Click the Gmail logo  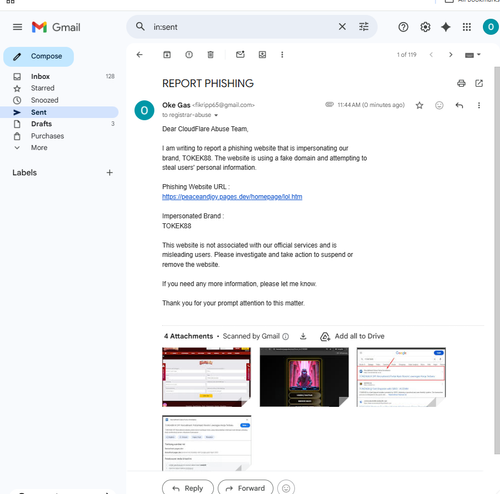(56, 27)
